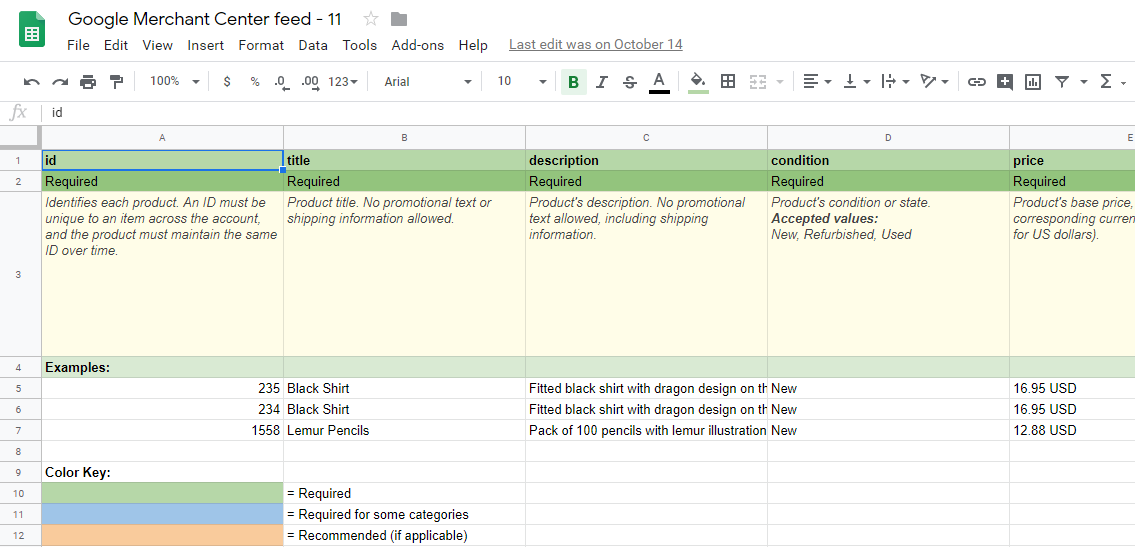This screenshot has height=547, width=1135.
Task: Open the Borders tool
Action: pos(728,82)
